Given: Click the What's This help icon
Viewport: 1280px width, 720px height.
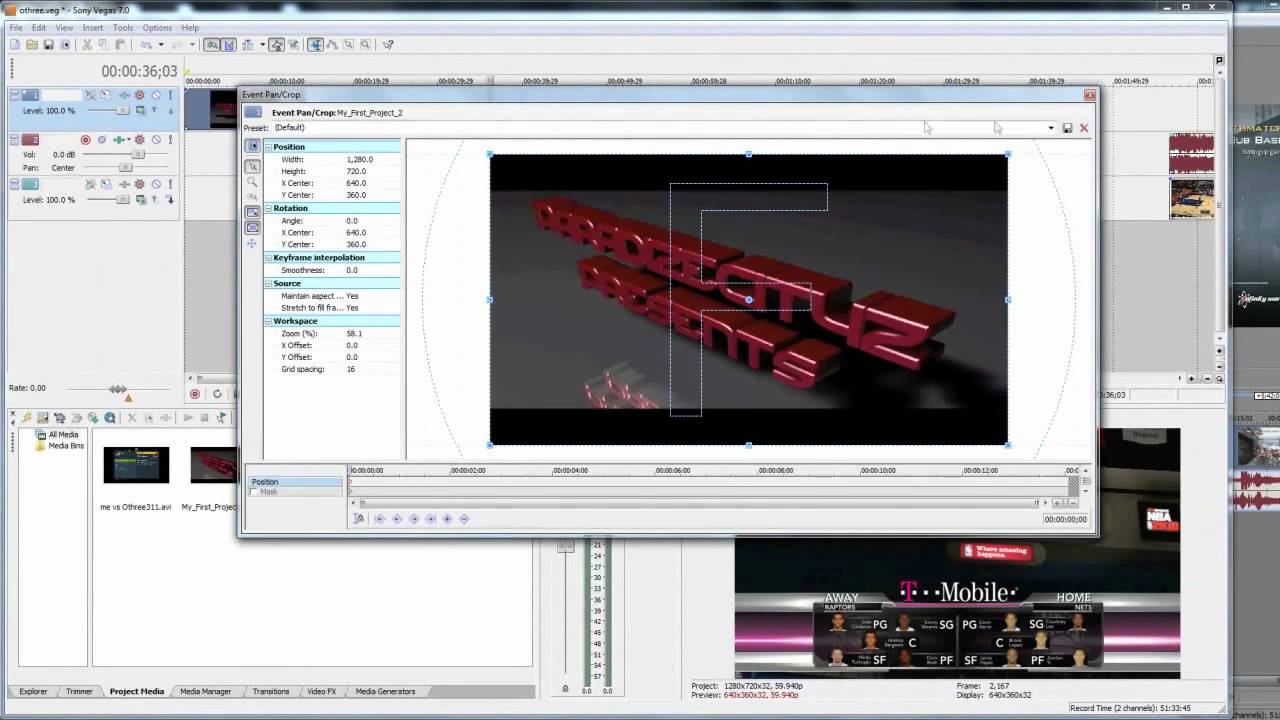Looking at the screenshot, I should tap(388, 45).
